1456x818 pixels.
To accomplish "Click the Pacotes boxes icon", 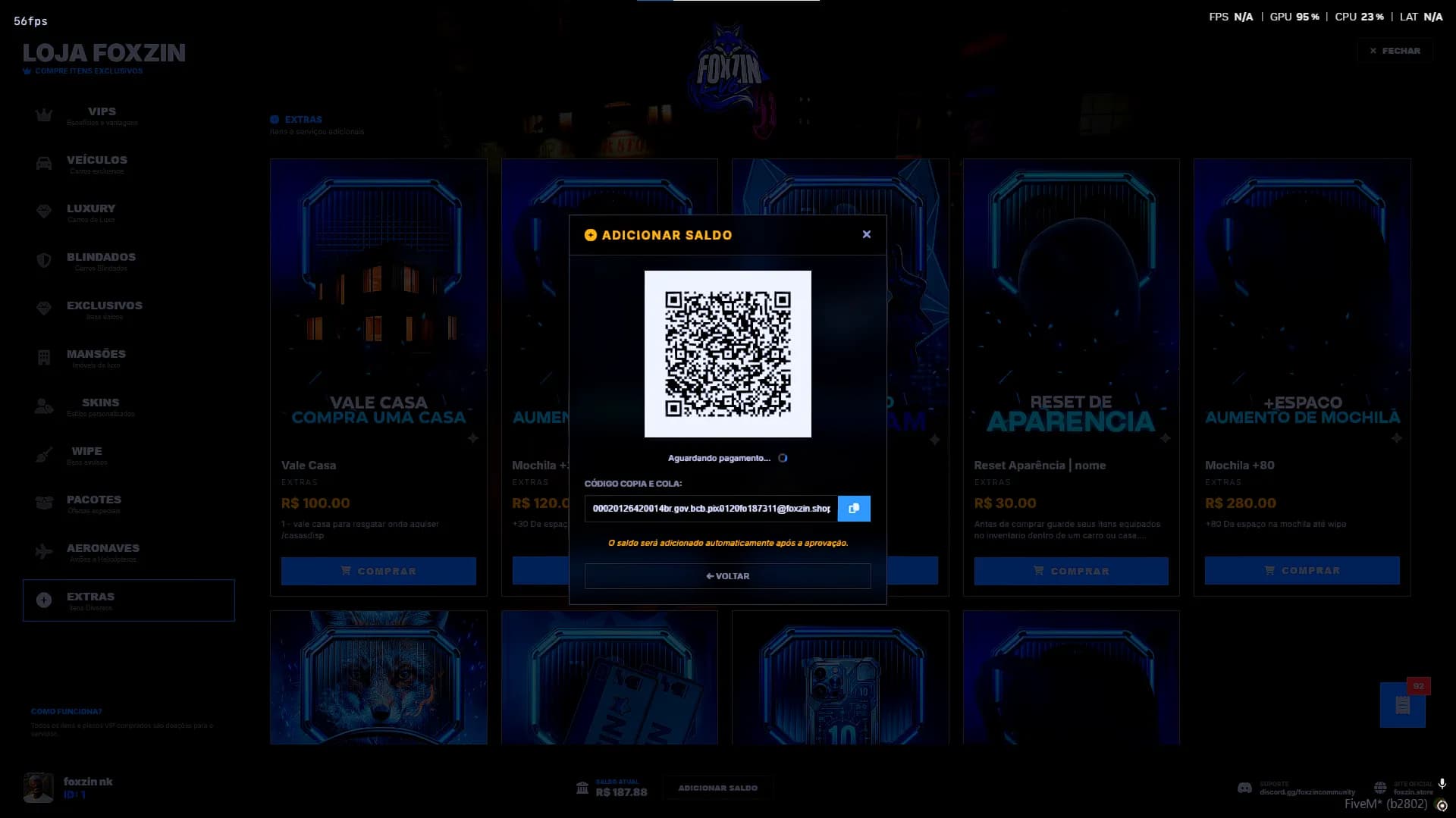I will tap(44, 503).
